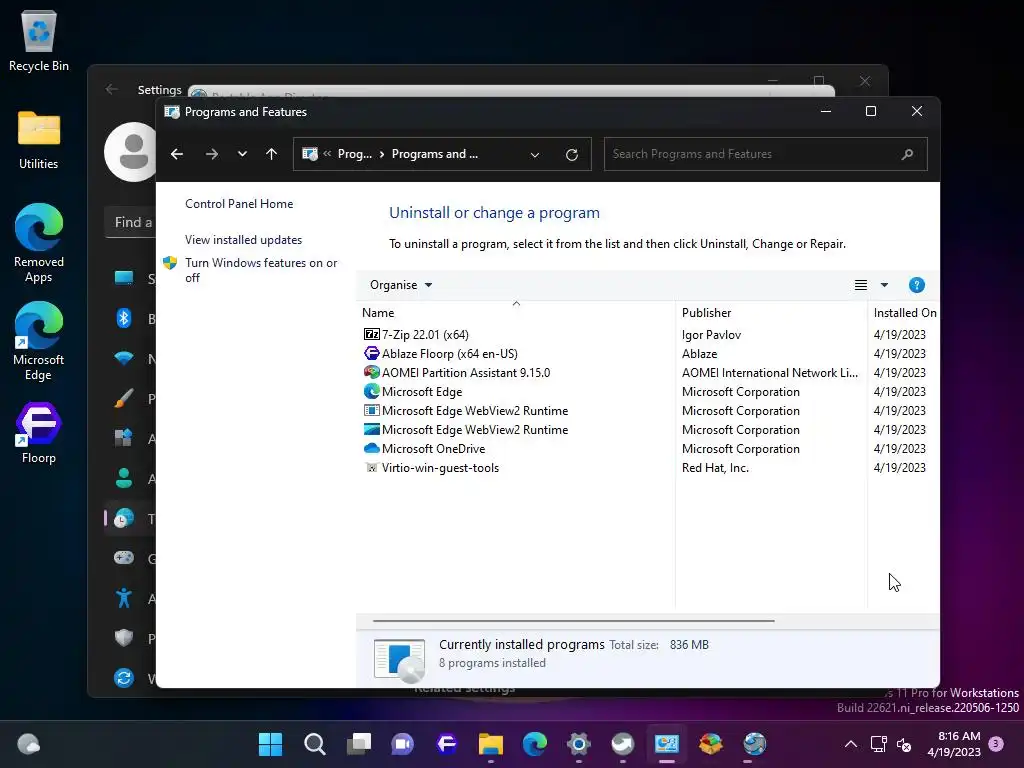Open Chat app on taskbar
The height and width of the screenshot is (768, 1024).
(x=402, y=744)
